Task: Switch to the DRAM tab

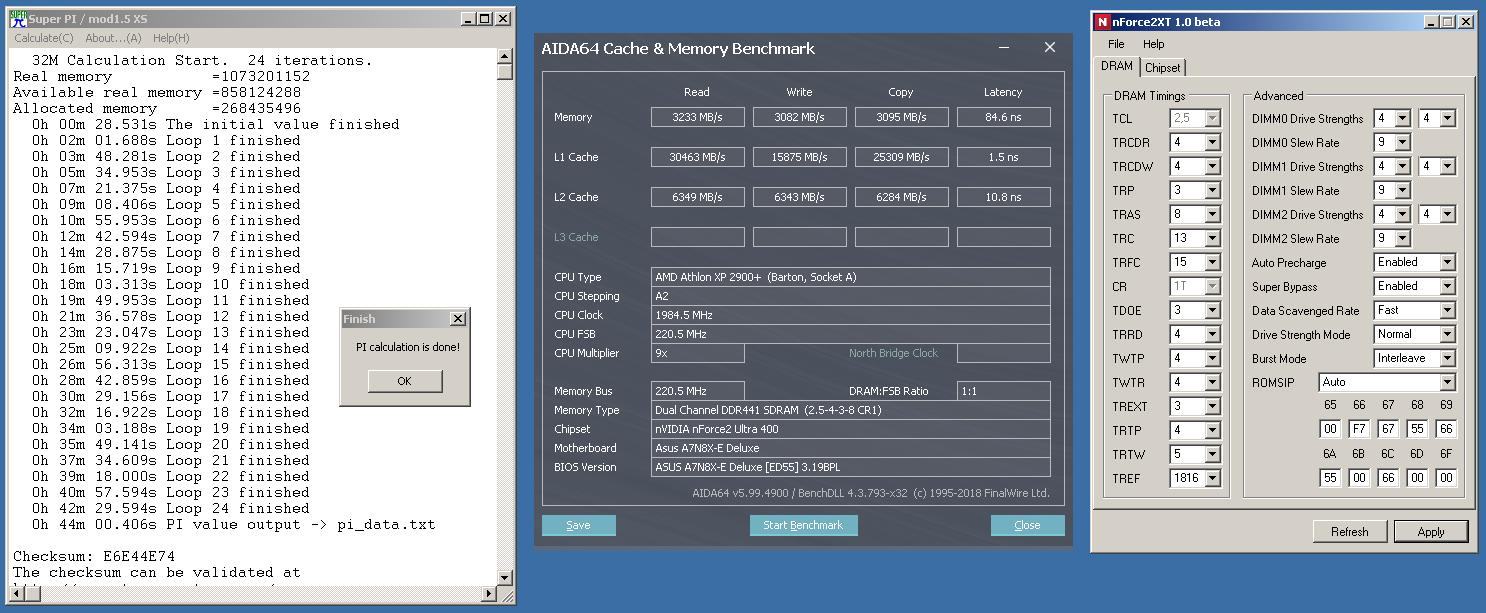Action: pos(1117,66)
